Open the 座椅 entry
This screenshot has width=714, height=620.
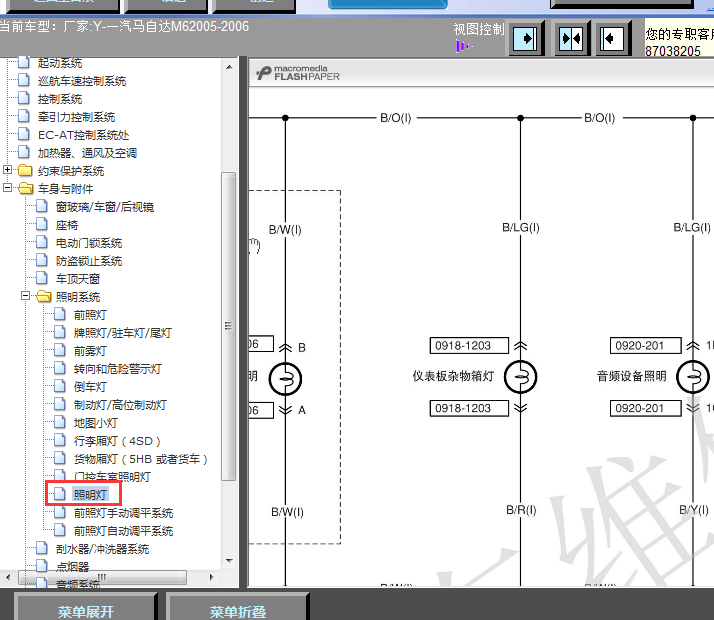66,225
